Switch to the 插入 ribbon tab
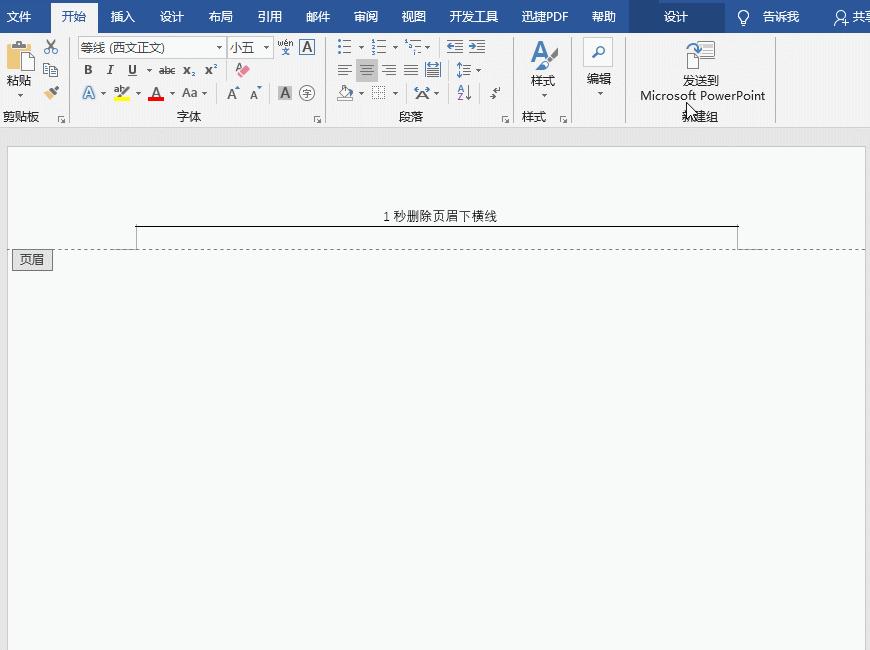This screenshot has width=870, height=650. click(122, 16)
